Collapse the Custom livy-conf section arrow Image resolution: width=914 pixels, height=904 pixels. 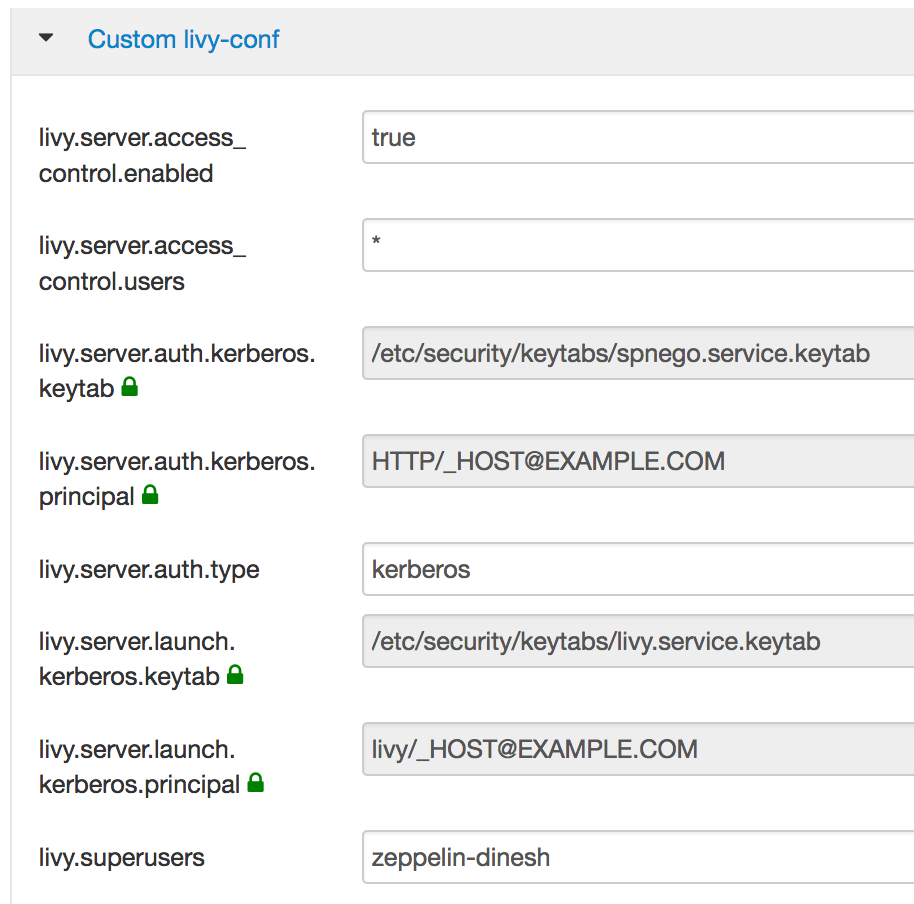[45, 39]
